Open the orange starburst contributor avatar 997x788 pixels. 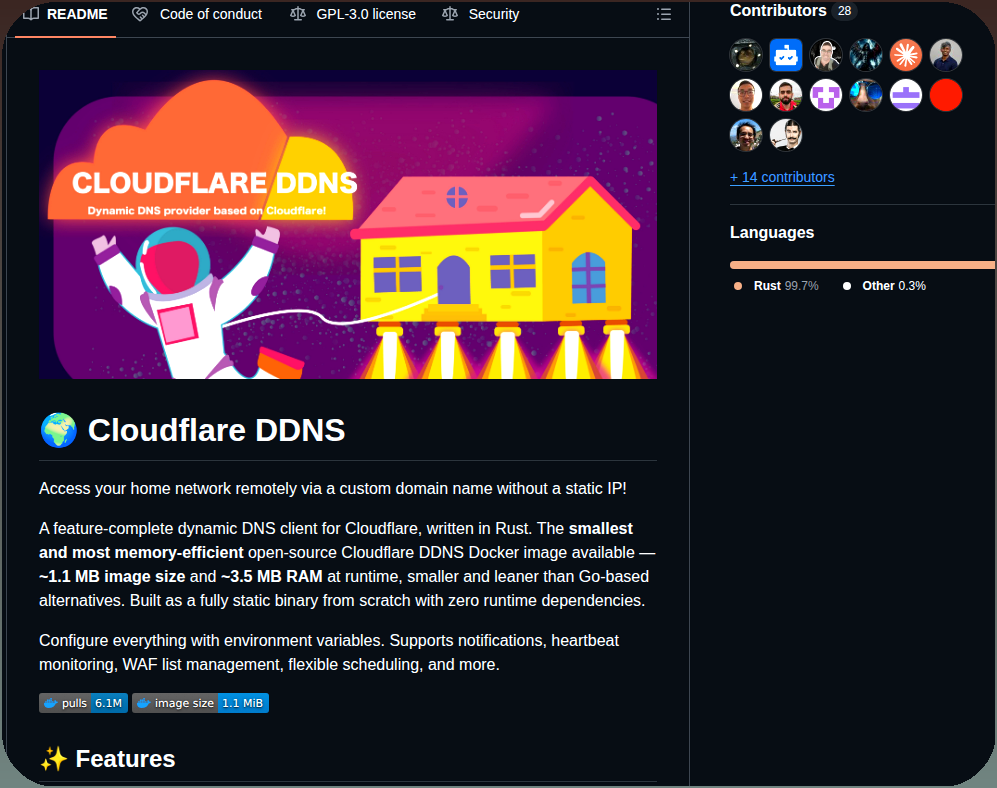point(906,55)
